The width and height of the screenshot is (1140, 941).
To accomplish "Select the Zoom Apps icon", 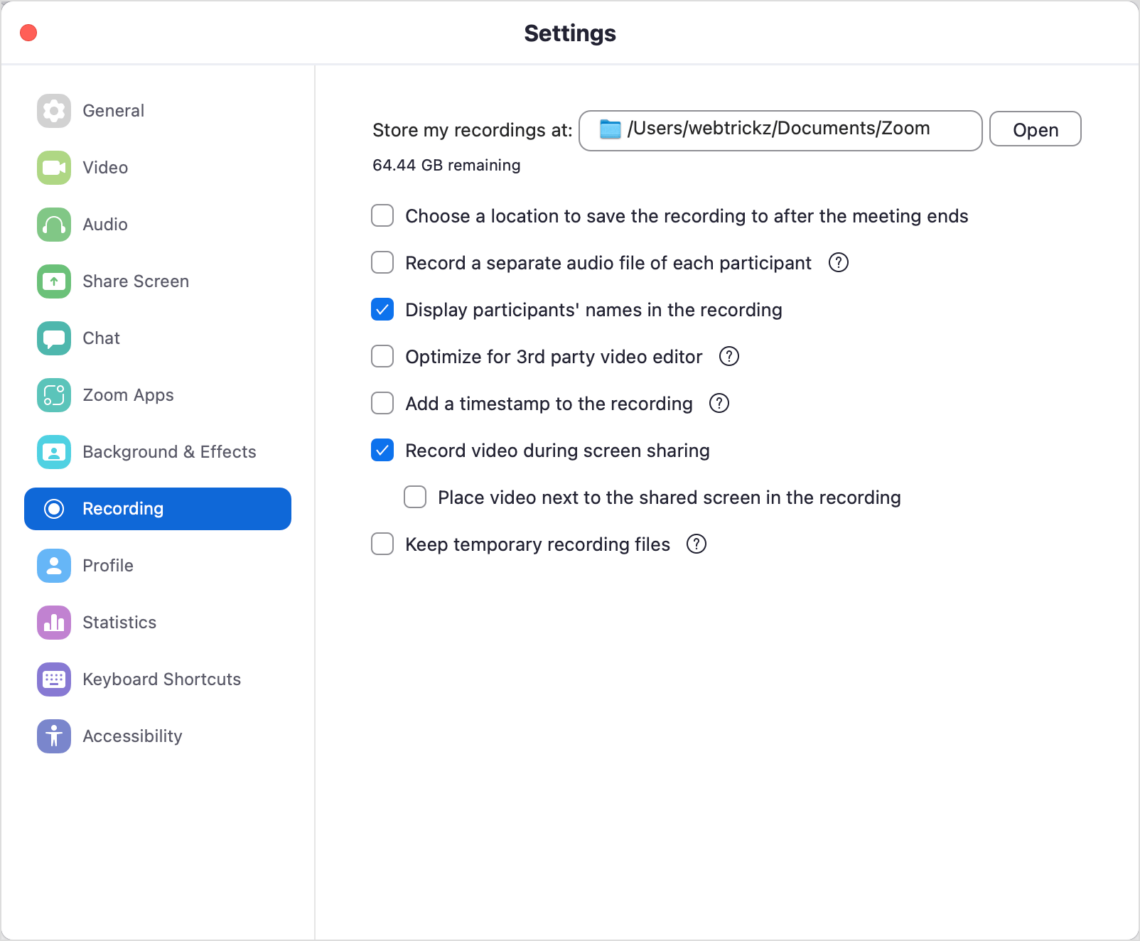I will (54, 395).
